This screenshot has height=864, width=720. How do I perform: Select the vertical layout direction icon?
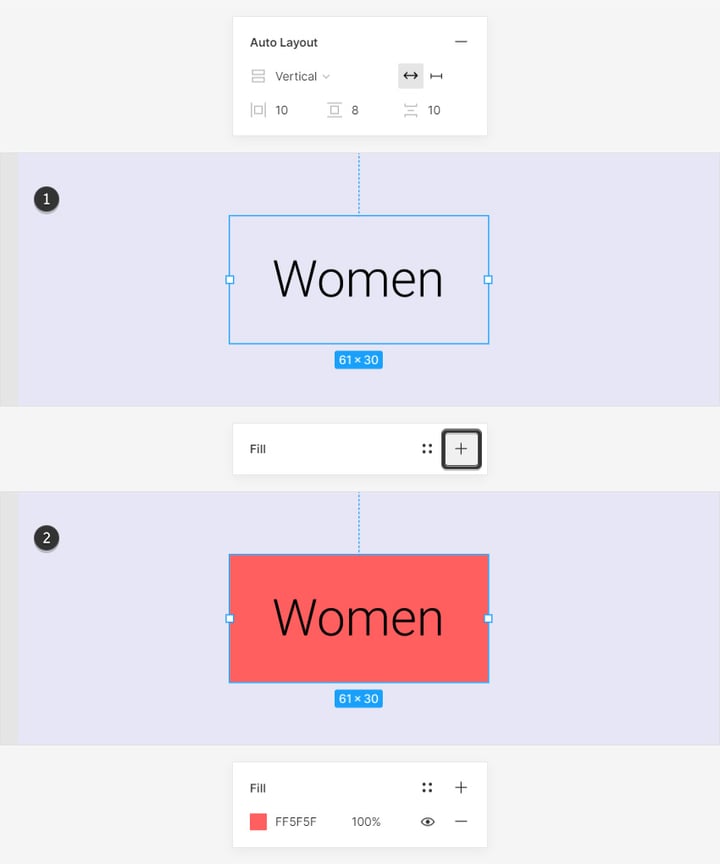[258, 76]
